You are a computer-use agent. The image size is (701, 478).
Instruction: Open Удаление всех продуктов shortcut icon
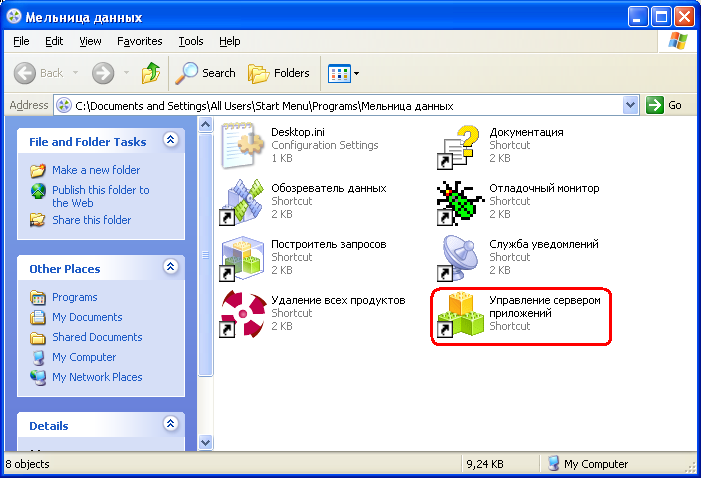240,312
